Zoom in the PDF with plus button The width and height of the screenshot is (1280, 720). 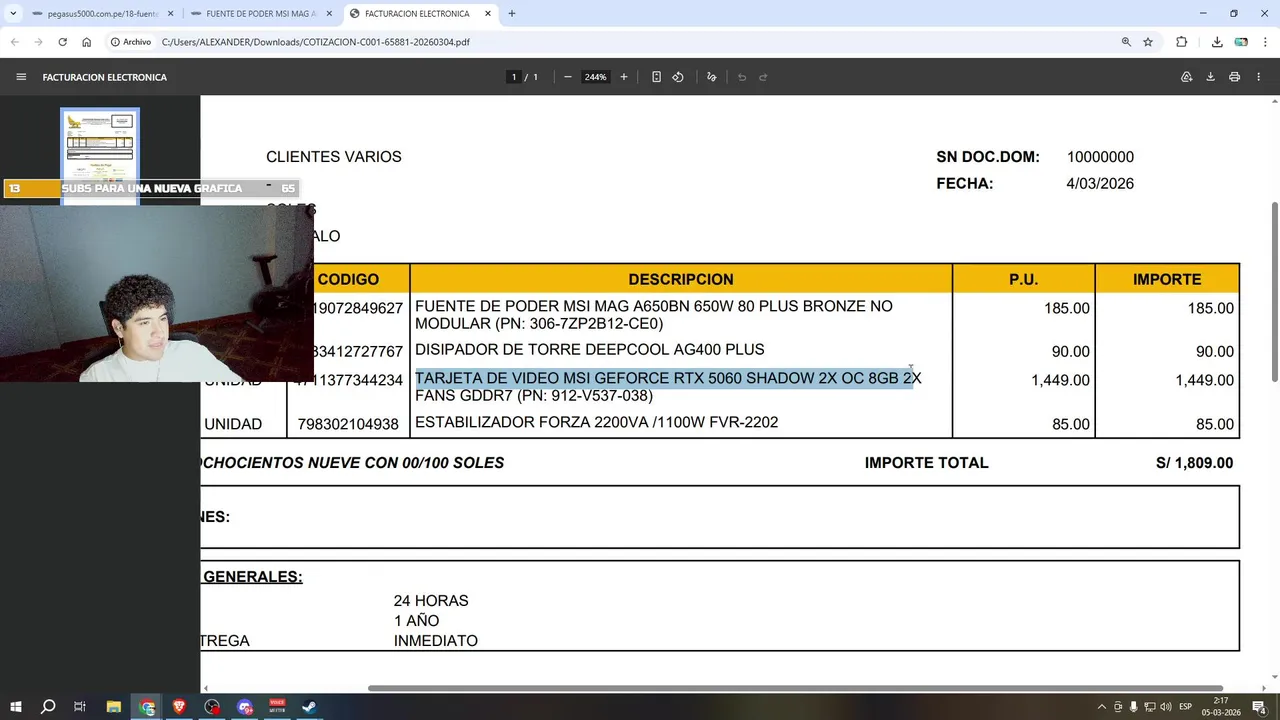point(624,77)
